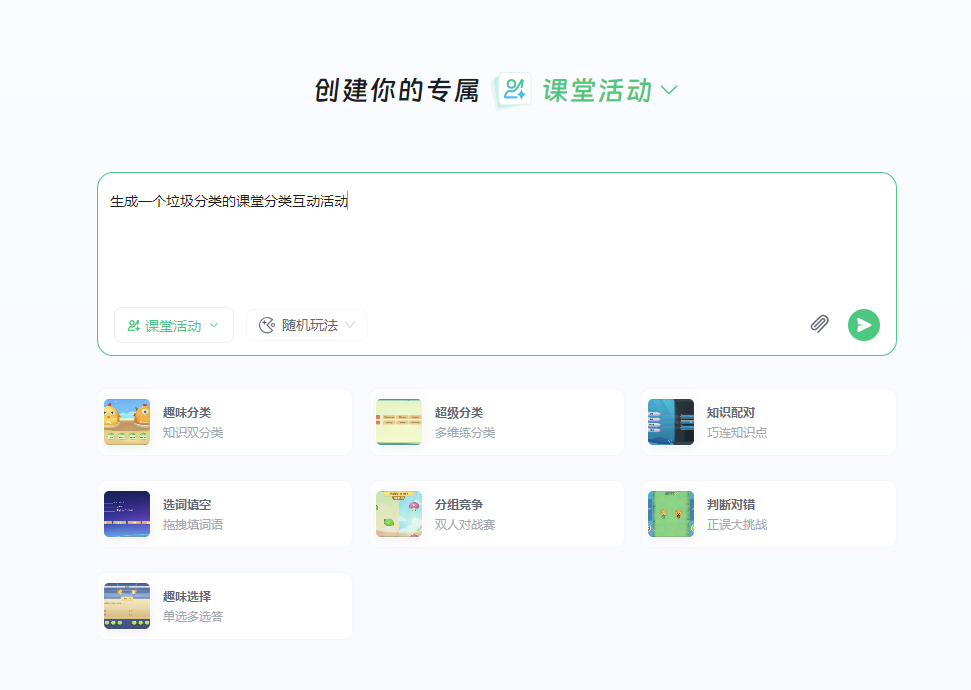Click the 趣味分类 card title
The width and height of the screenshot is (971, 690).
click(x=187, y=413)
